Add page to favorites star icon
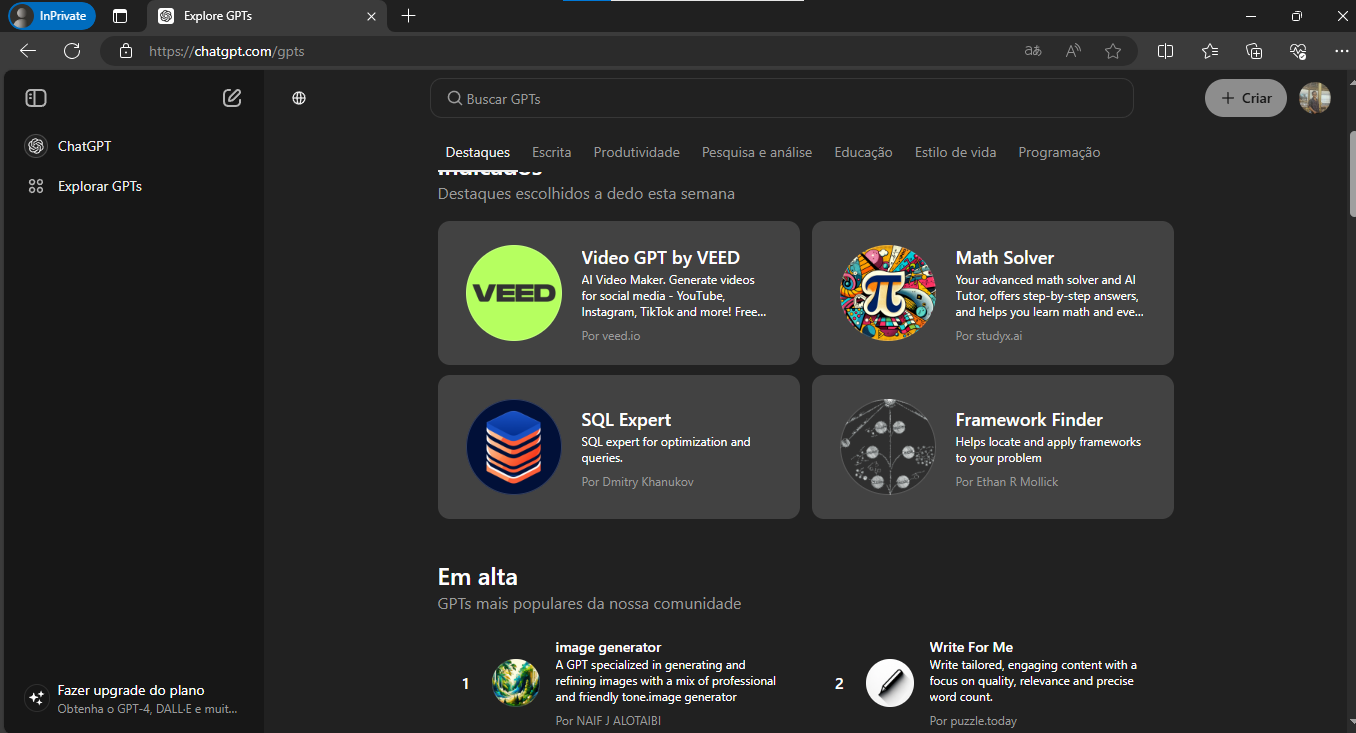Image resolution: width=1356 pixels, height=733 pixels. point(1113,51)
